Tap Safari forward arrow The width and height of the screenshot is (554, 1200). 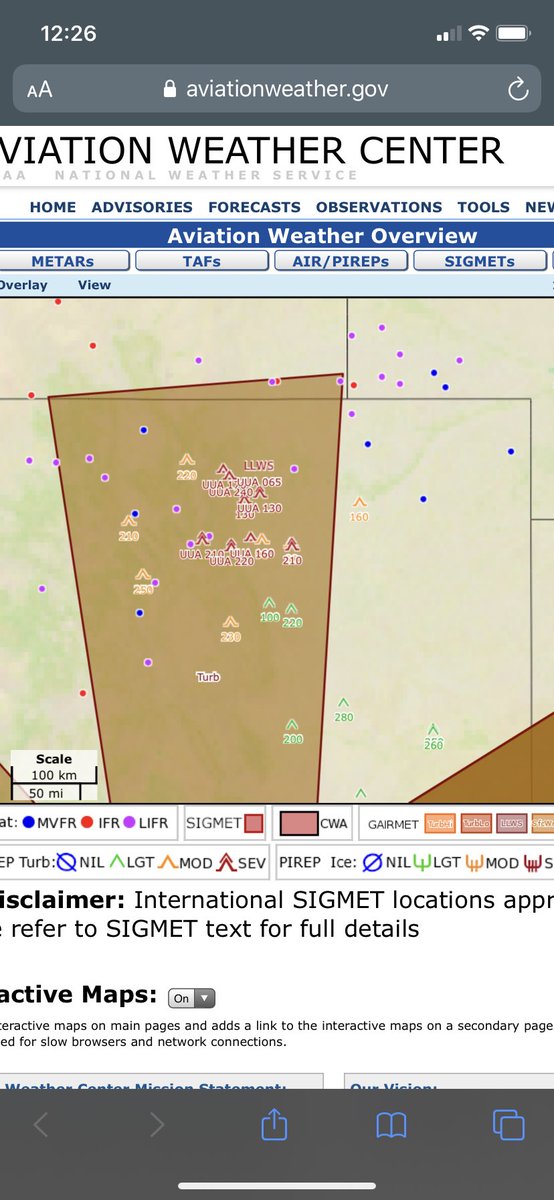click(x=156, y=1126)
